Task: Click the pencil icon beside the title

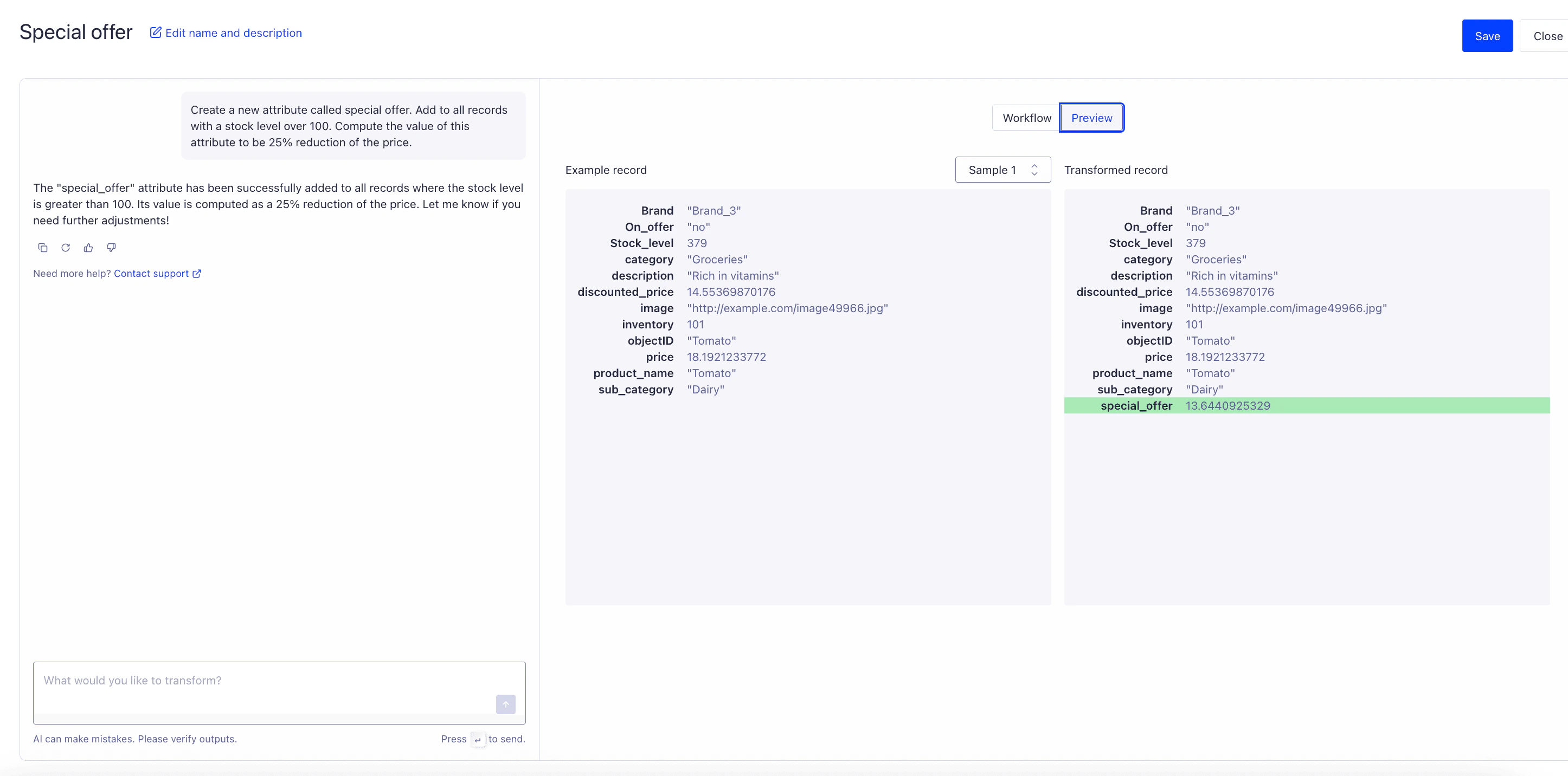Action: click(156, 32)
